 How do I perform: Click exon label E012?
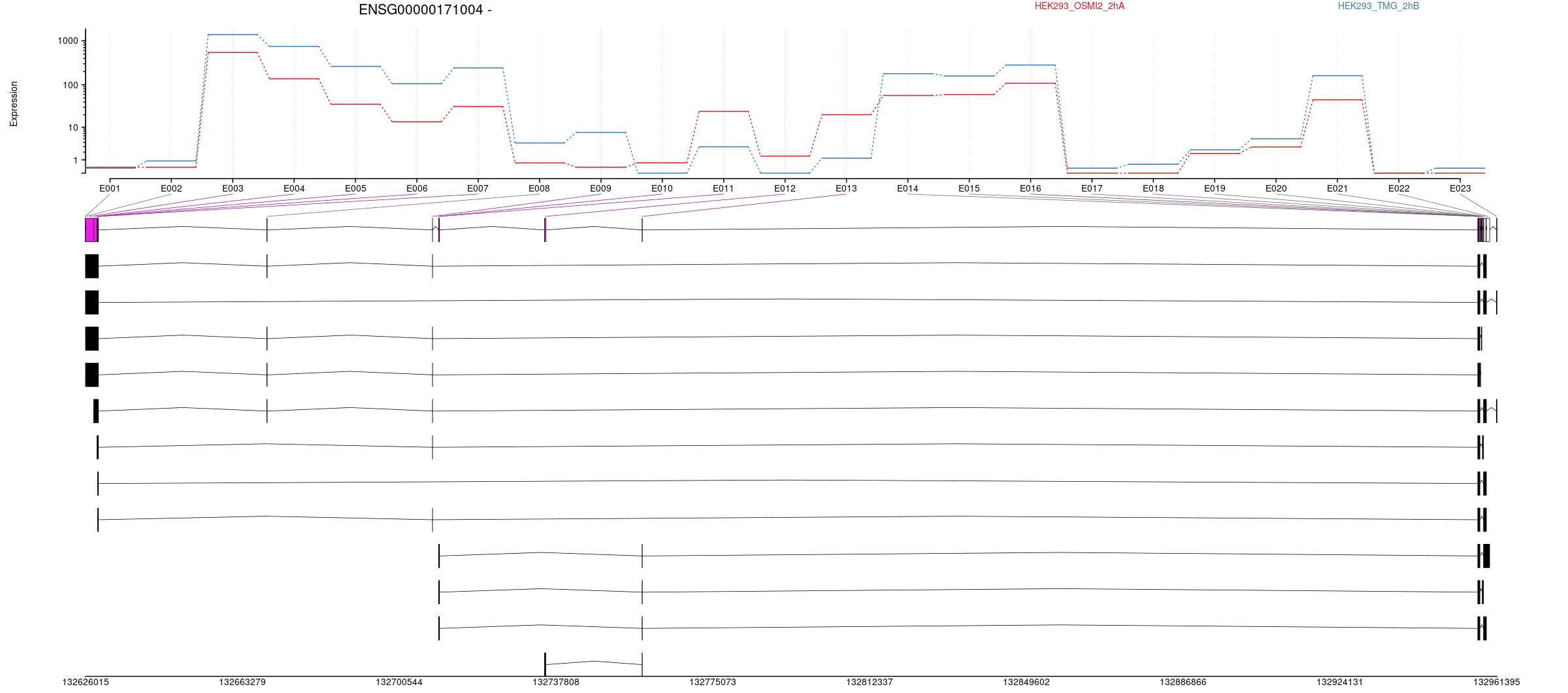coord(785,189)
